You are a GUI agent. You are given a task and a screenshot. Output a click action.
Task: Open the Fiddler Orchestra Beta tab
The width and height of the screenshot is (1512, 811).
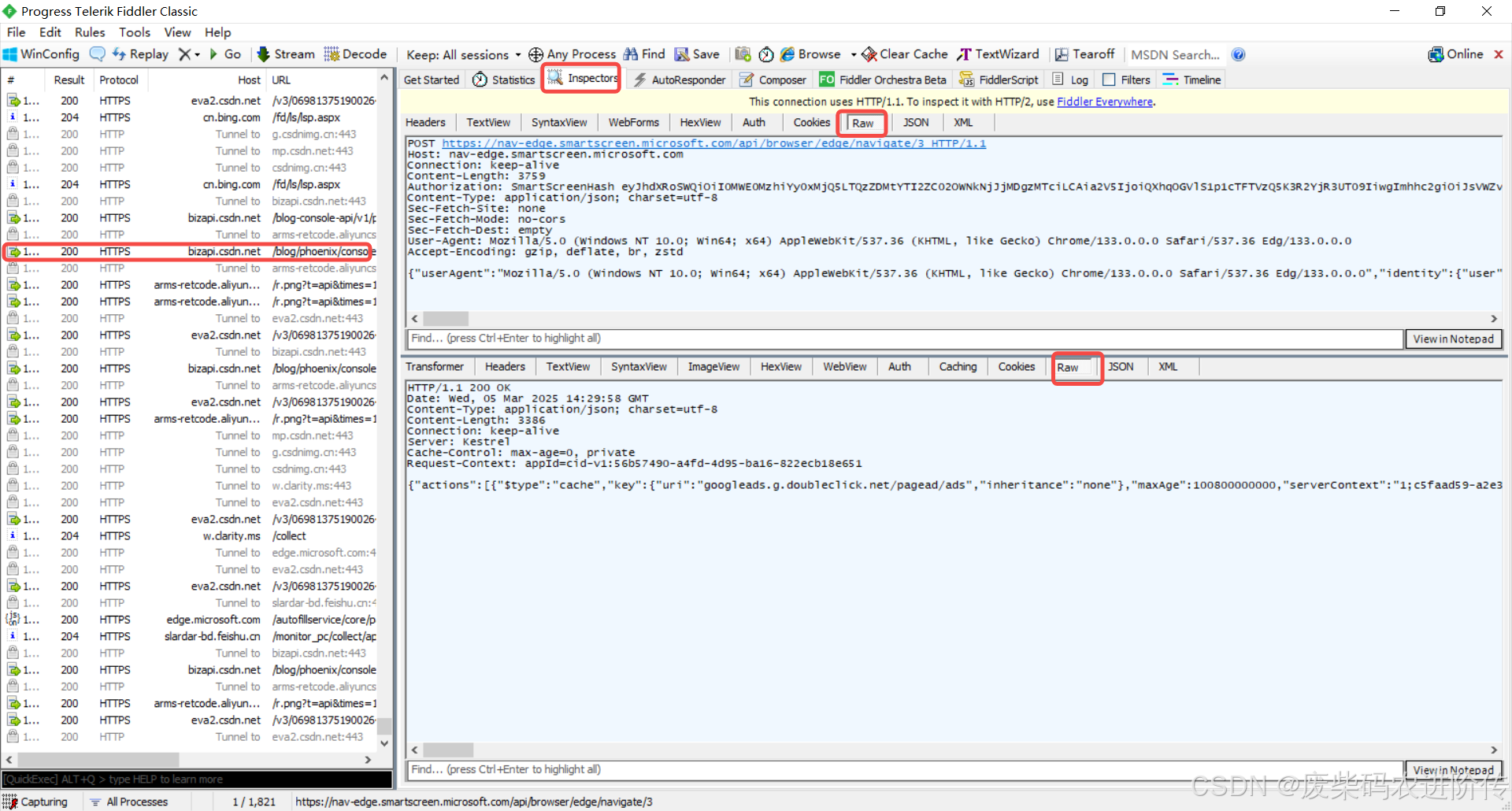pos(883,80)
